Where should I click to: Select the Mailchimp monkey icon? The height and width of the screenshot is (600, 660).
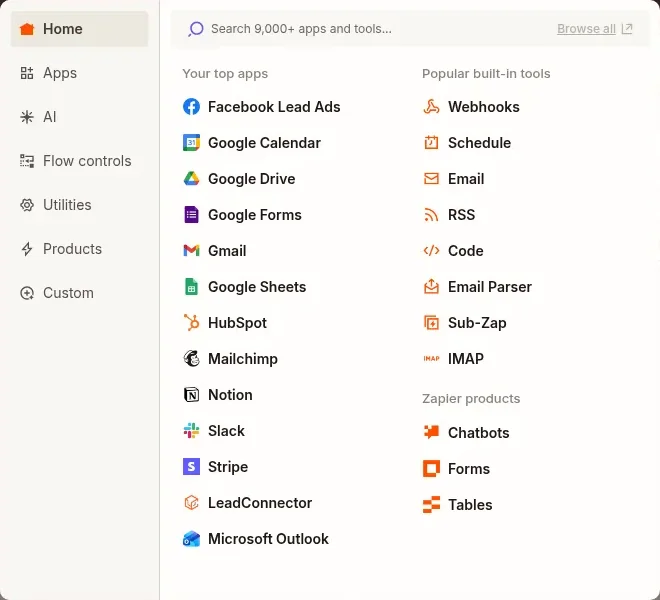[192, 359]
